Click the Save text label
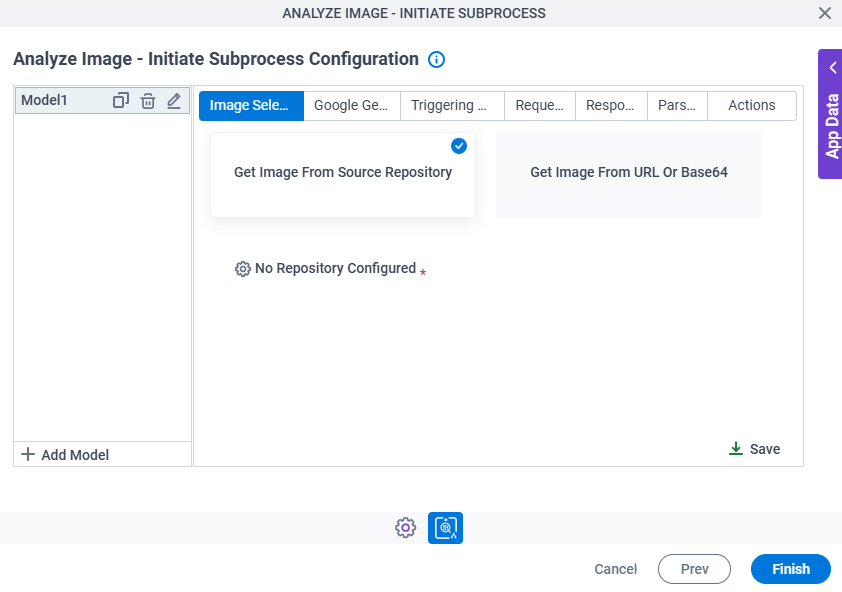The height and width of the screenshot is (592, 842). pyautogui.click(x=765, y=449)
